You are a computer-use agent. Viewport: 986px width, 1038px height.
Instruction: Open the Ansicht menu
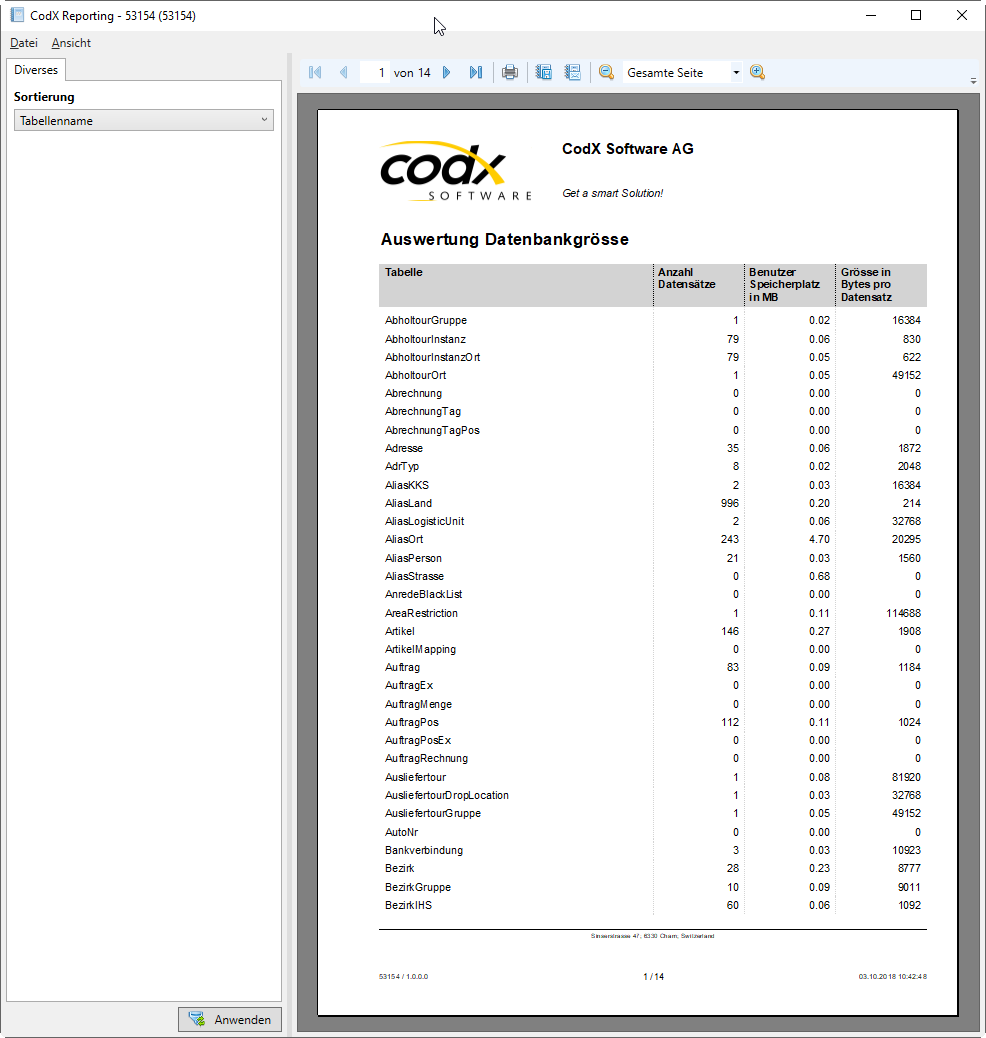[70, 43]
